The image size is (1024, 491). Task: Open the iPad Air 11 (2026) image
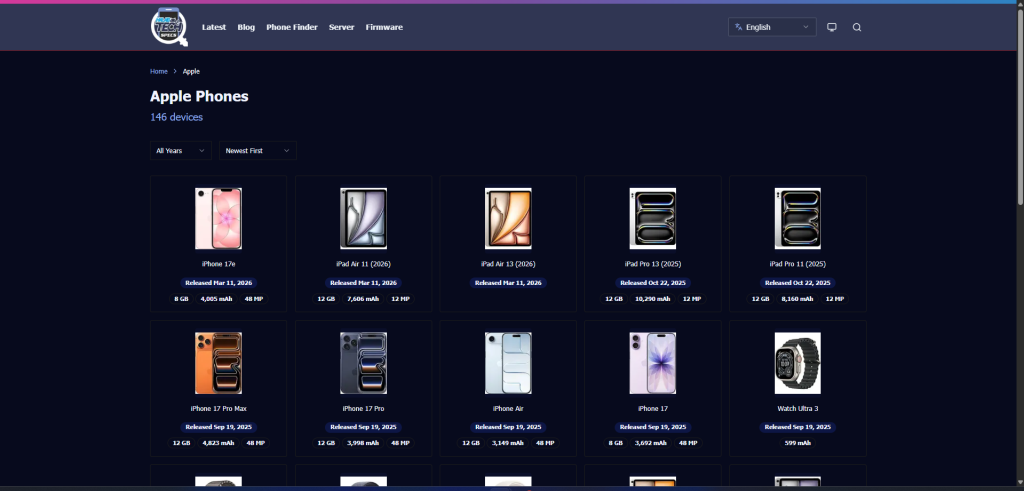click(363, 219)
